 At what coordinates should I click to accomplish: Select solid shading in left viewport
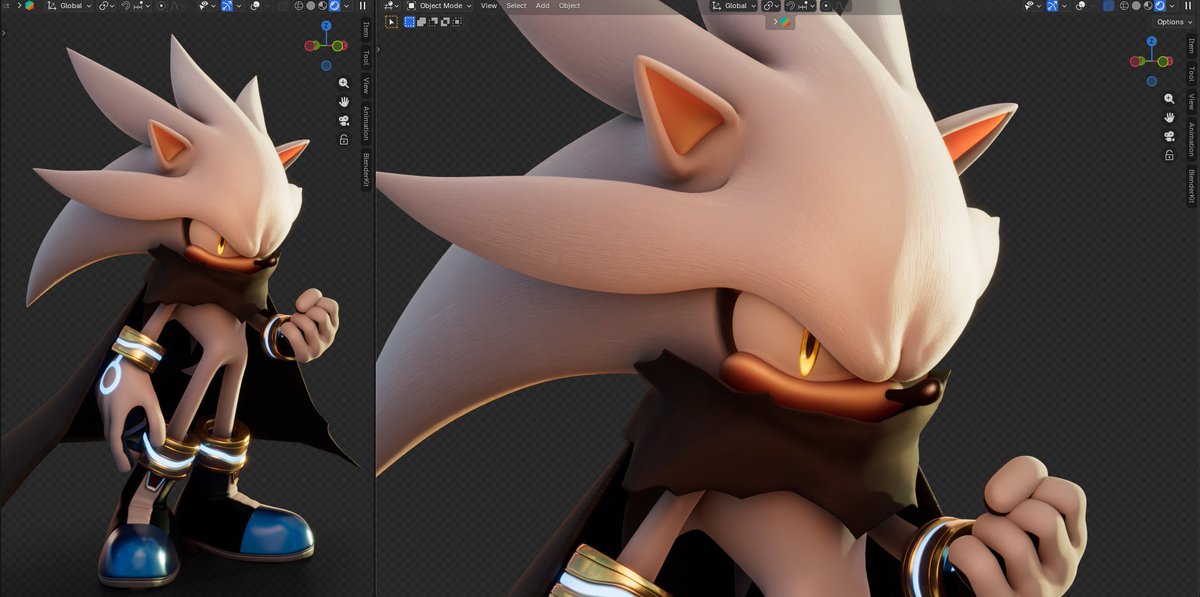pyautogui.click(x=311, y=6)
